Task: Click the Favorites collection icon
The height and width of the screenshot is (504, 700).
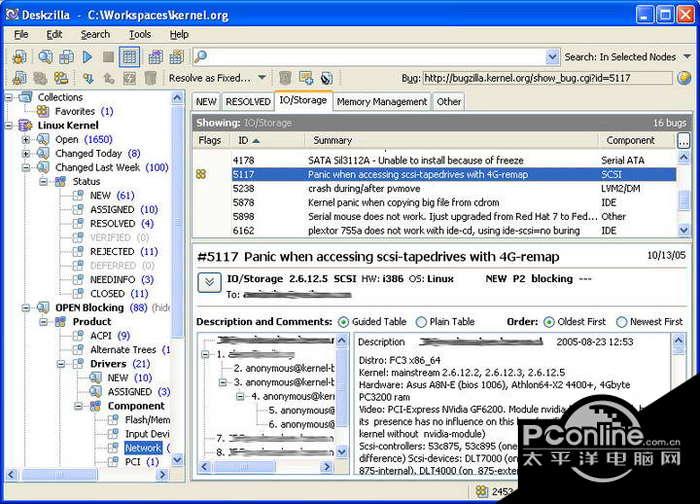Action: point(43,111)
